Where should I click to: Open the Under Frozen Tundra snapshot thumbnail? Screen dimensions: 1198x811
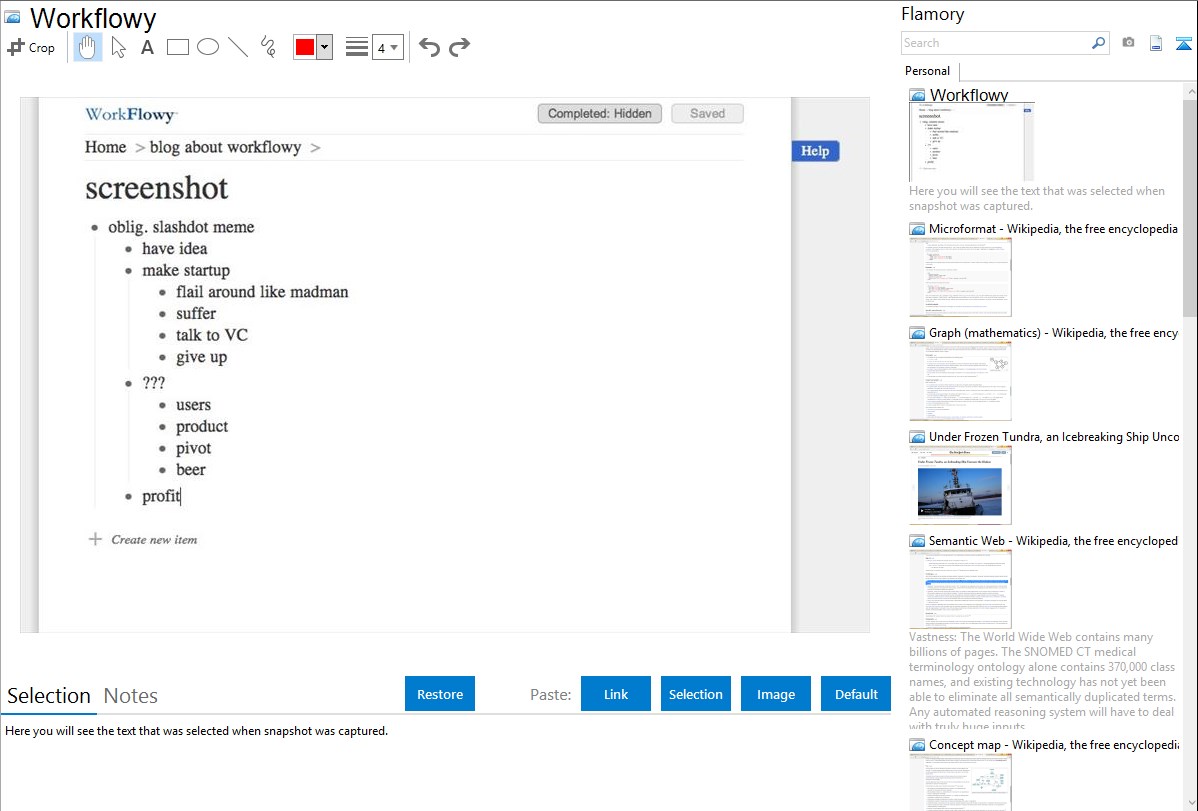coord(960,485)
